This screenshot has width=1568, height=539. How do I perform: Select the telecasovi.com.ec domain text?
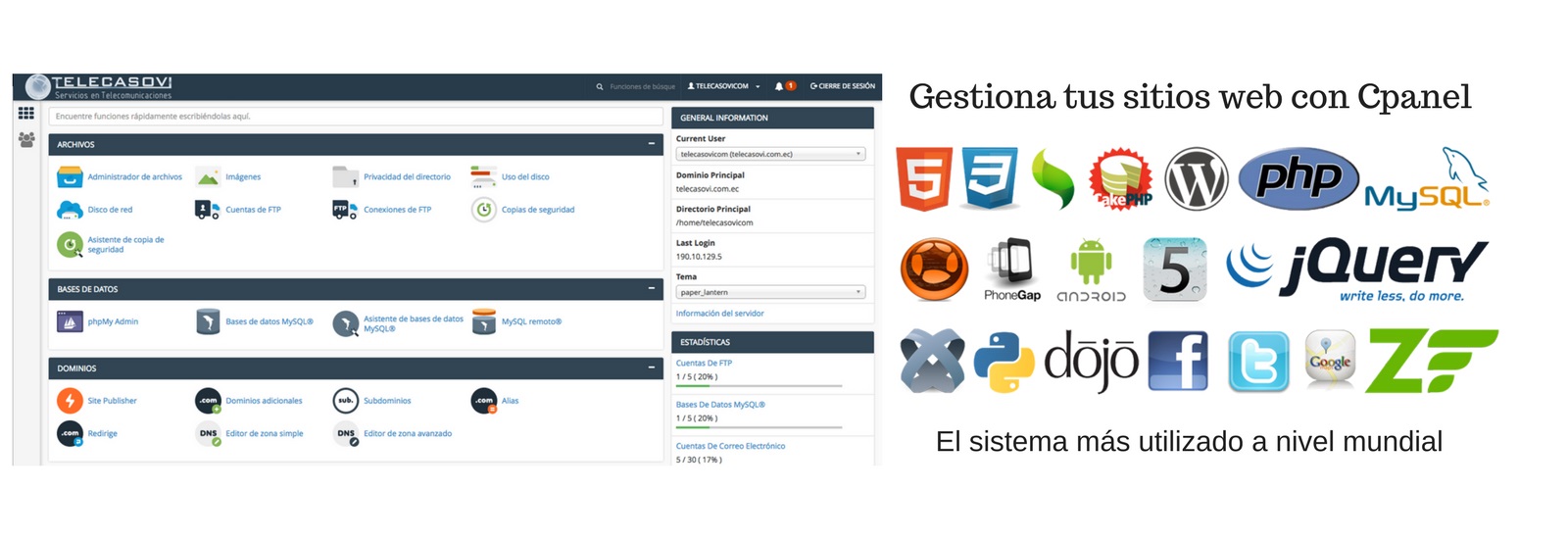708,189
